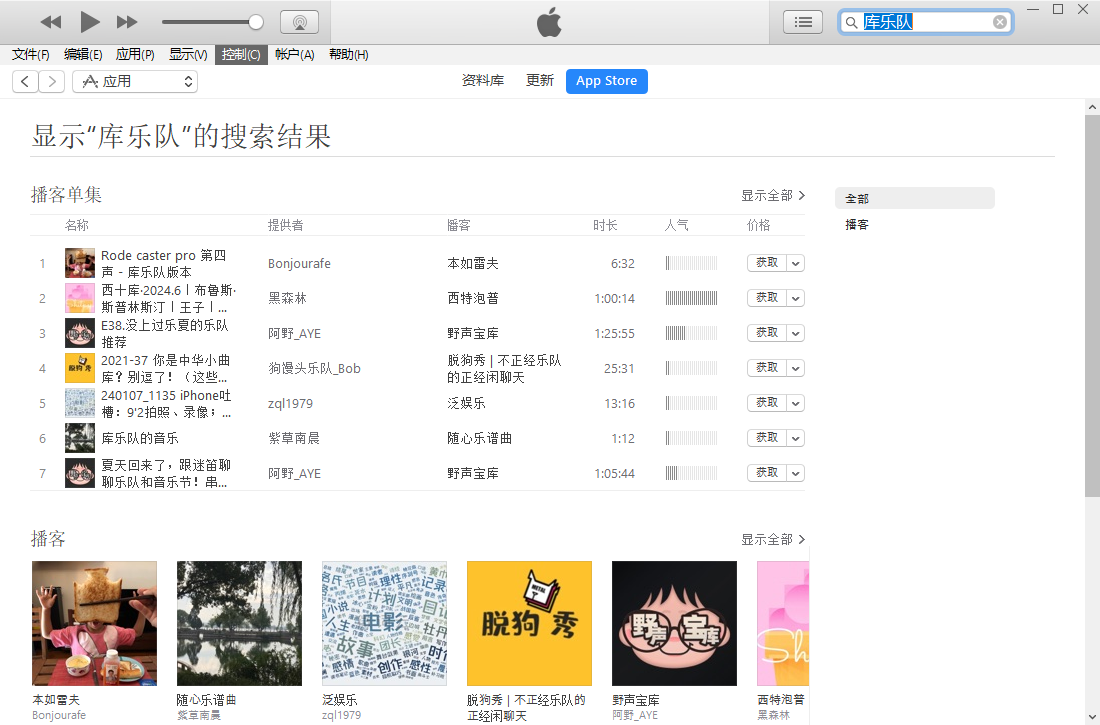Viewport: 1100px width, 725px height.
Task: Open the 编辑(E) menu
Action: tap(83, 55)
